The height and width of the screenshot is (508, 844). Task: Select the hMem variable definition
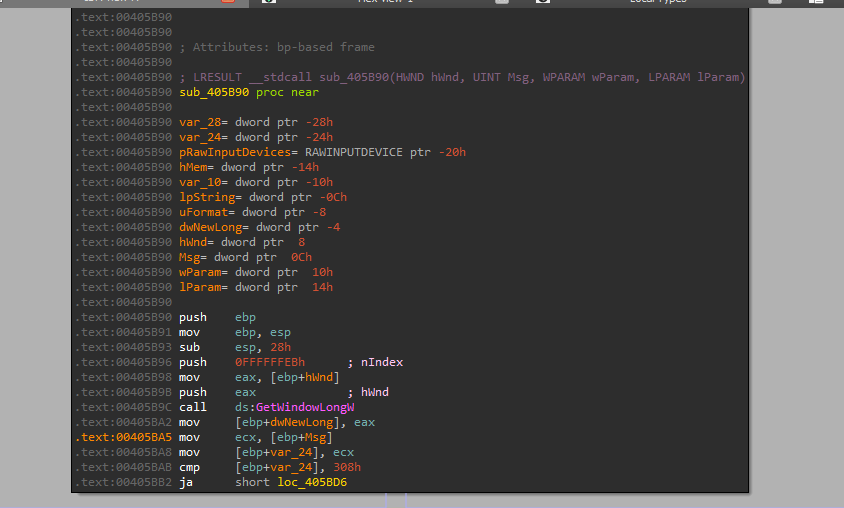pyautogui.click(x=193, y=168)
